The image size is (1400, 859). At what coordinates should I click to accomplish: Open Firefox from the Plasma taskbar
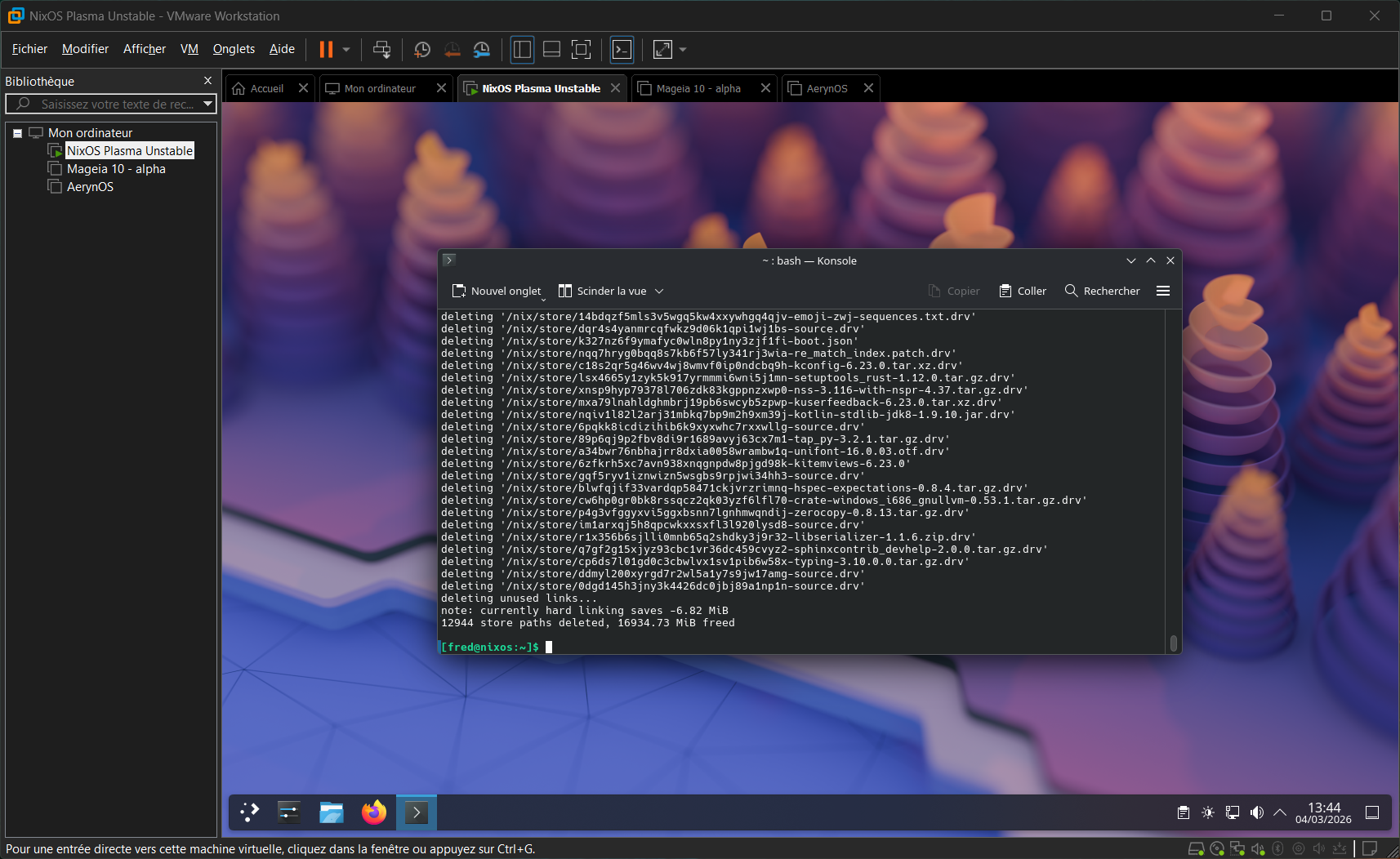[374, 812]
